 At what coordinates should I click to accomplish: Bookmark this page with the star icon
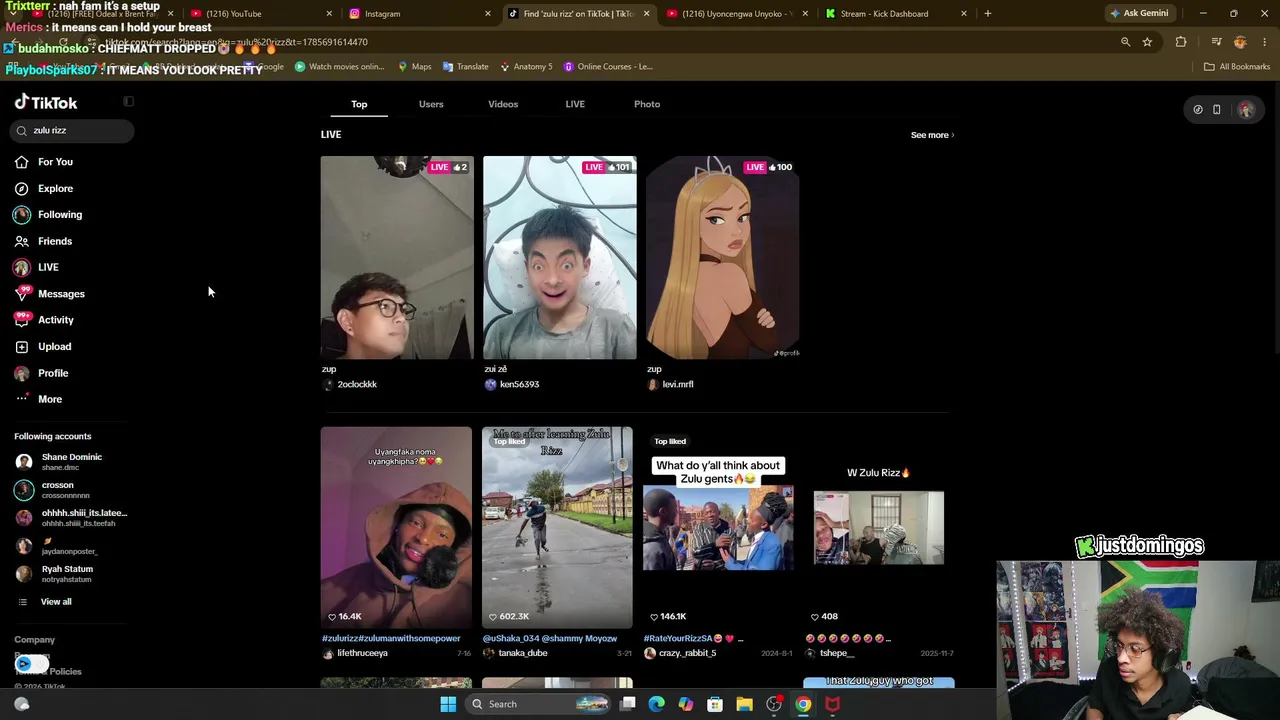pos(1147,42)
